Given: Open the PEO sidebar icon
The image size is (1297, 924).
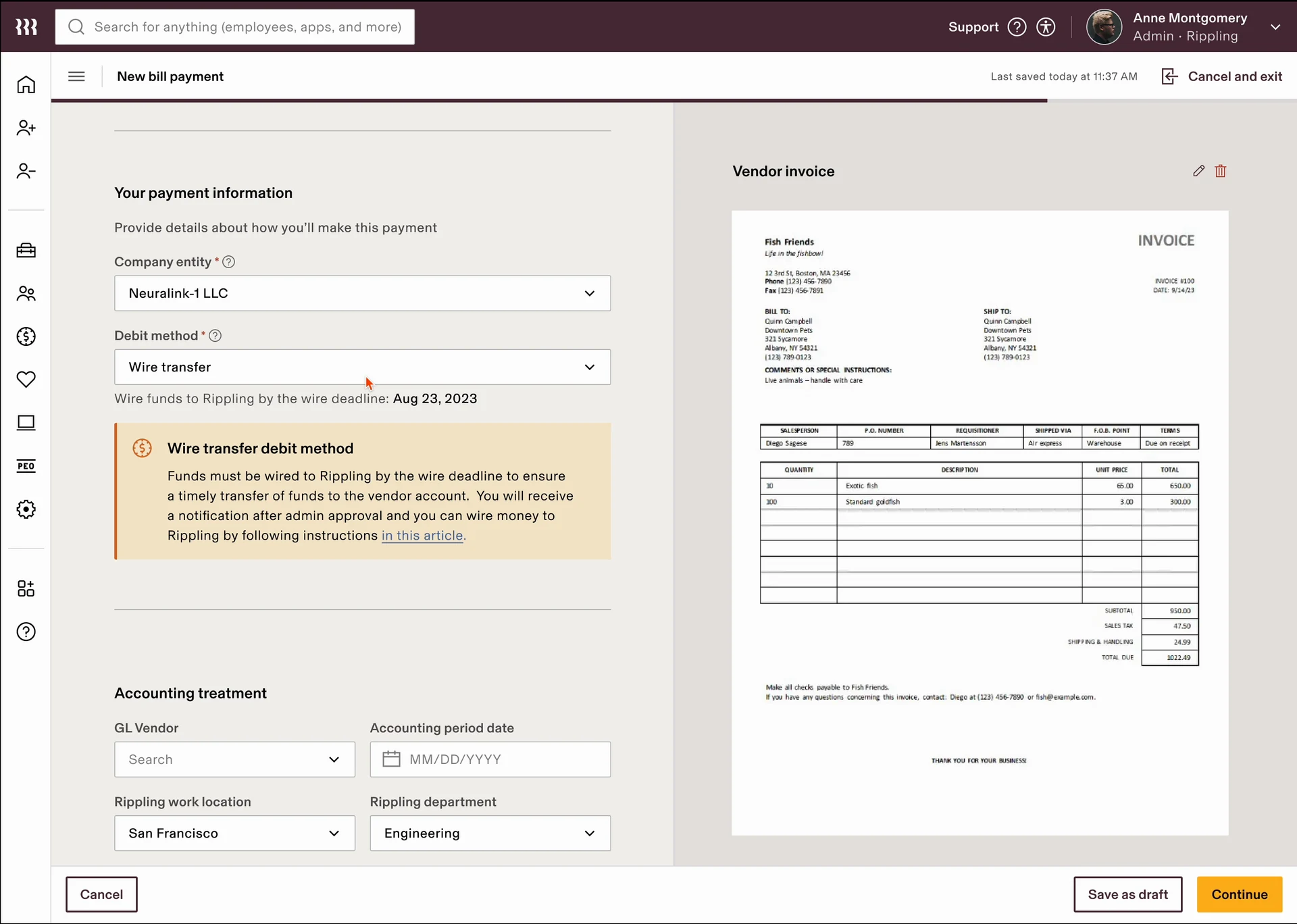Looking at the screenshot, I should point(26,466).
